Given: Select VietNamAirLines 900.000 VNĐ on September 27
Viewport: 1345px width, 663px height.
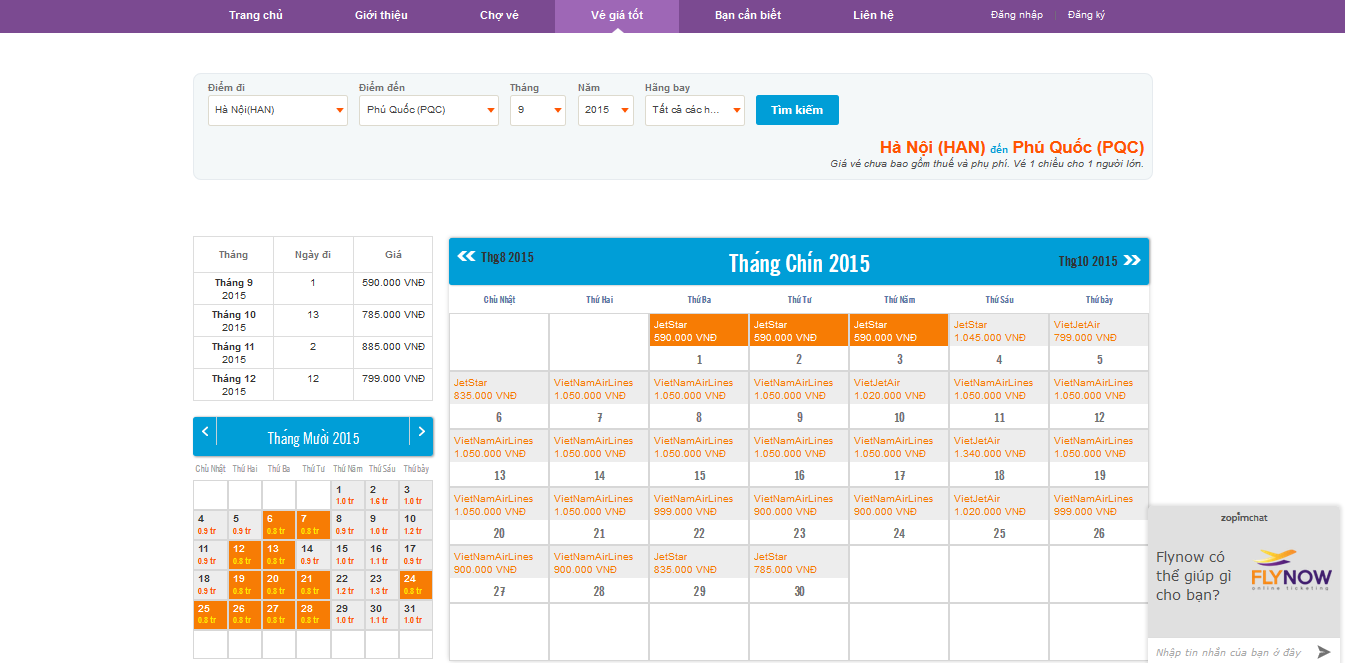Looking at the screenshot, I should (499, 563).
